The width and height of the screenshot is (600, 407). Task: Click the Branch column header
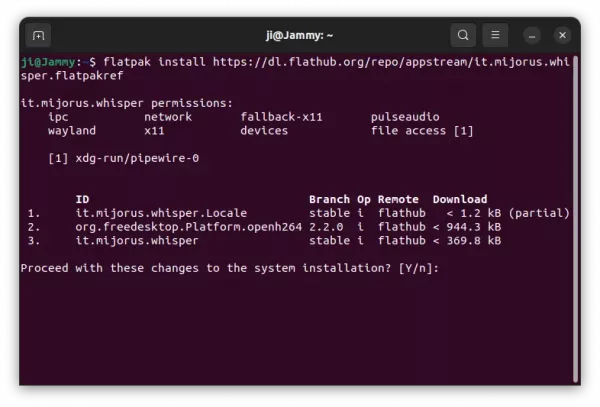coord(329,200)
